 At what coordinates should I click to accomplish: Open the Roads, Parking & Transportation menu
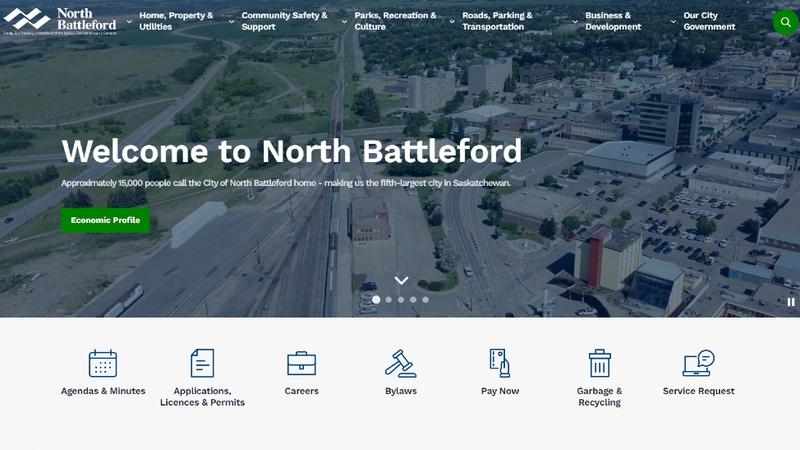[x=497, y=21]
